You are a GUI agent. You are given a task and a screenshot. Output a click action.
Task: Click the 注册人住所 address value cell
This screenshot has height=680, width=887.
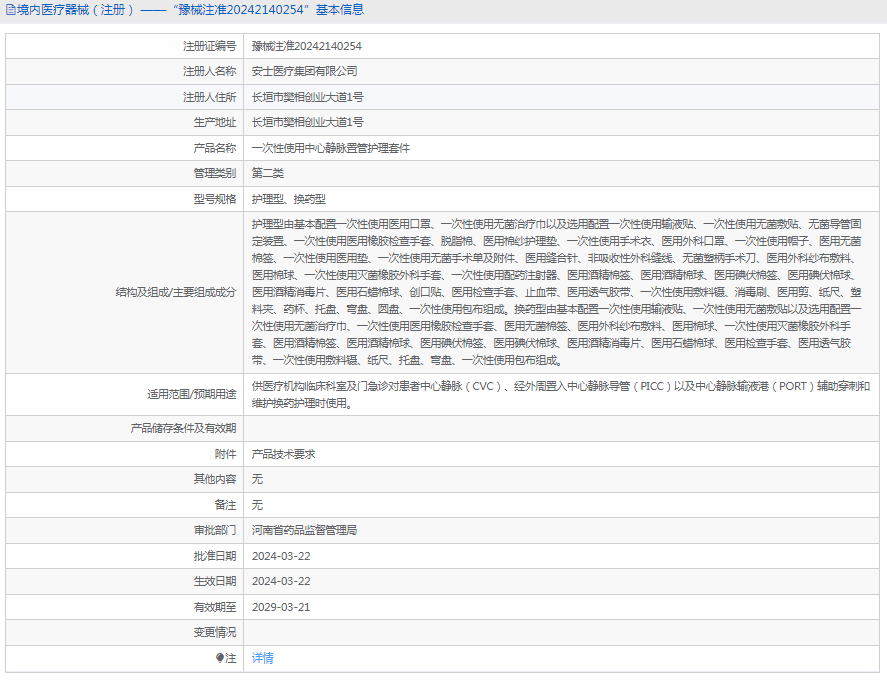click(561, 97)
